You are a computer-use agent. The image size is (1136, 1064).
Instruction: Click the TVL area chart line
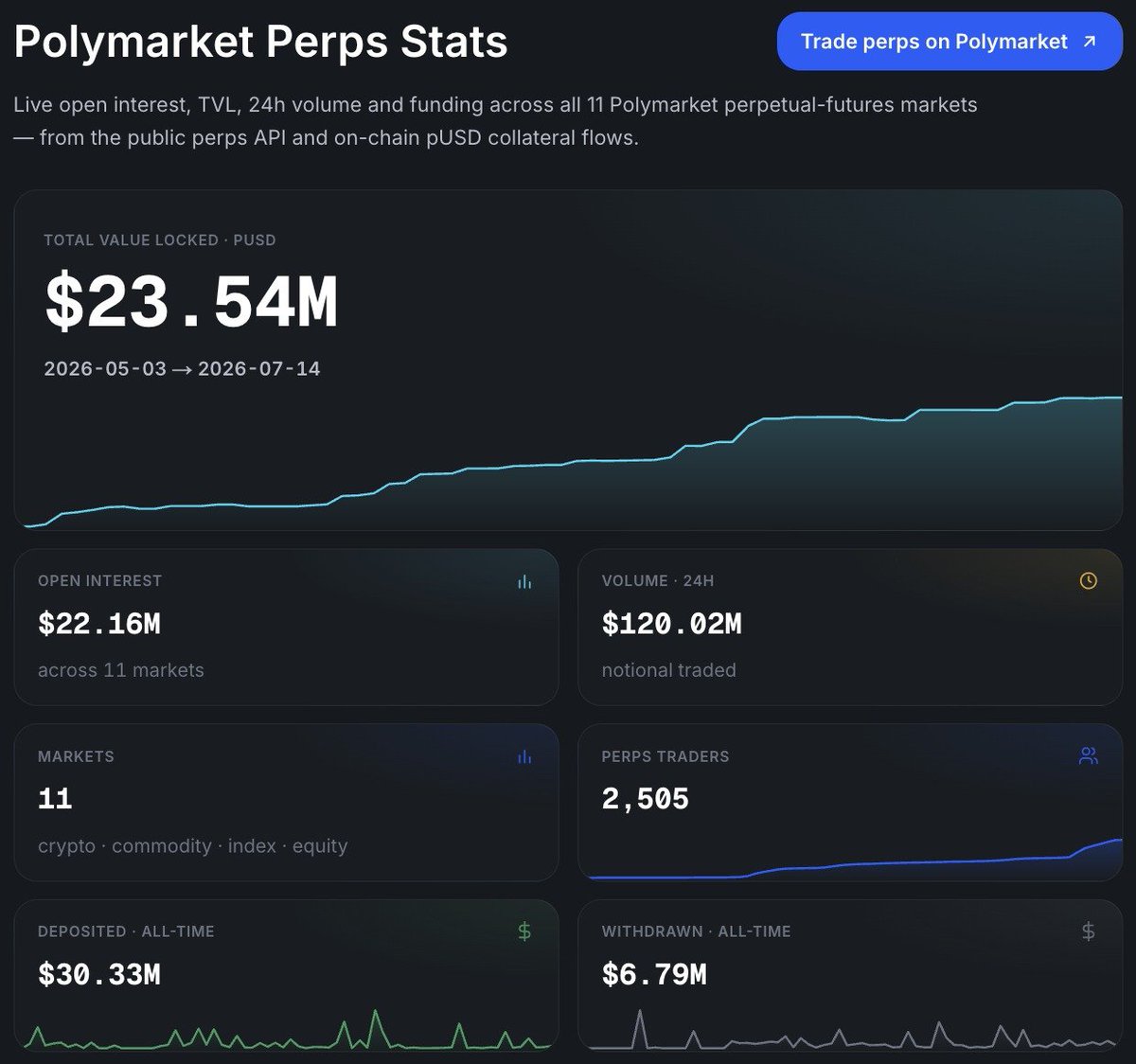point(574,462)
